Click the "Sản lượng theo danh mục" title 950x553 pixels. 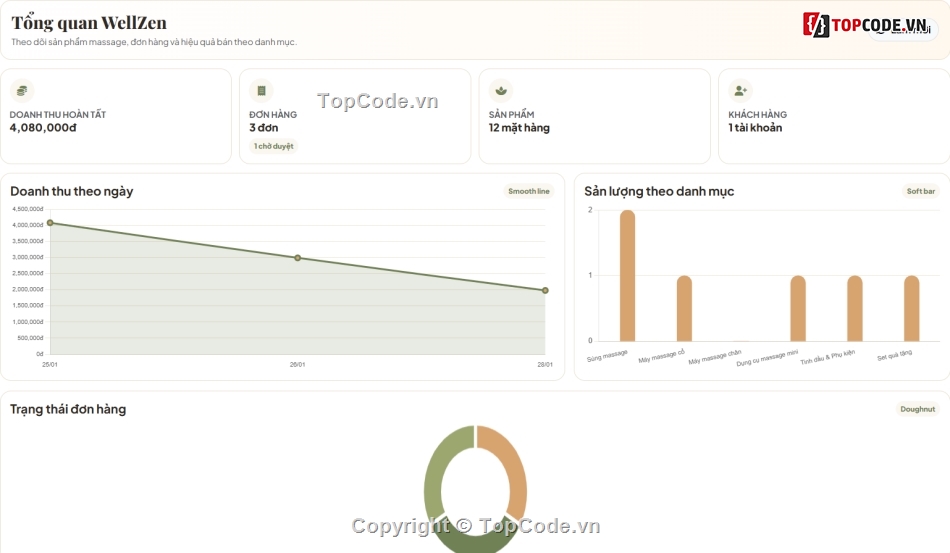(x=659, y=191)
